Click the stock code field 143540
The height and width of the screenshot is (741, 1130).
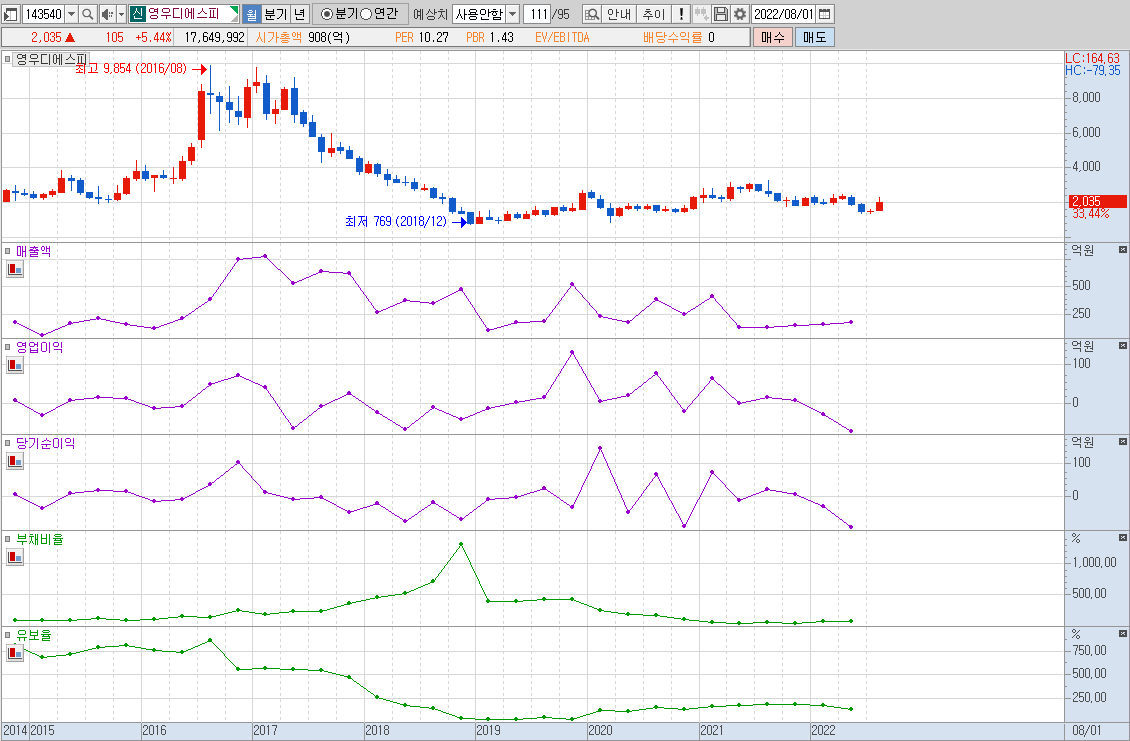click(x=43, y=14)
